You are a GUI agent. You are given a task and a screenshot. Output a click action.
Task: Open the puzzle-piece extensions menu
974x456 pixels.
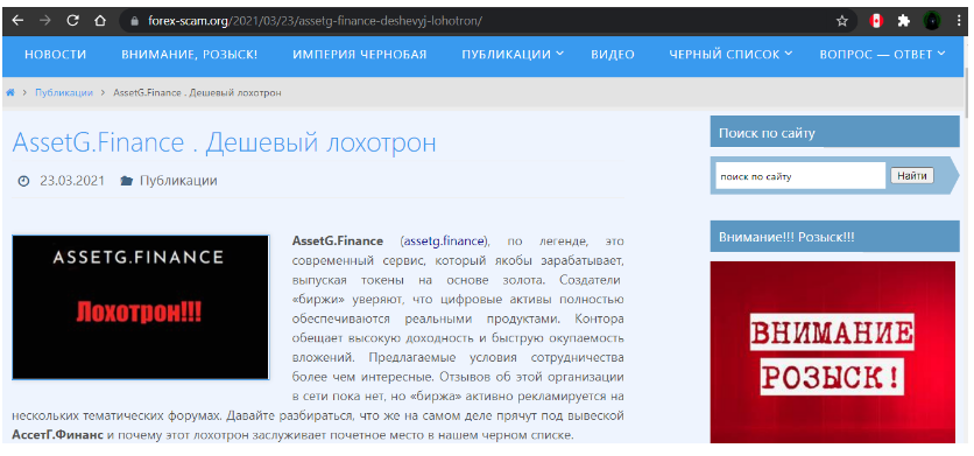(904, 21)
